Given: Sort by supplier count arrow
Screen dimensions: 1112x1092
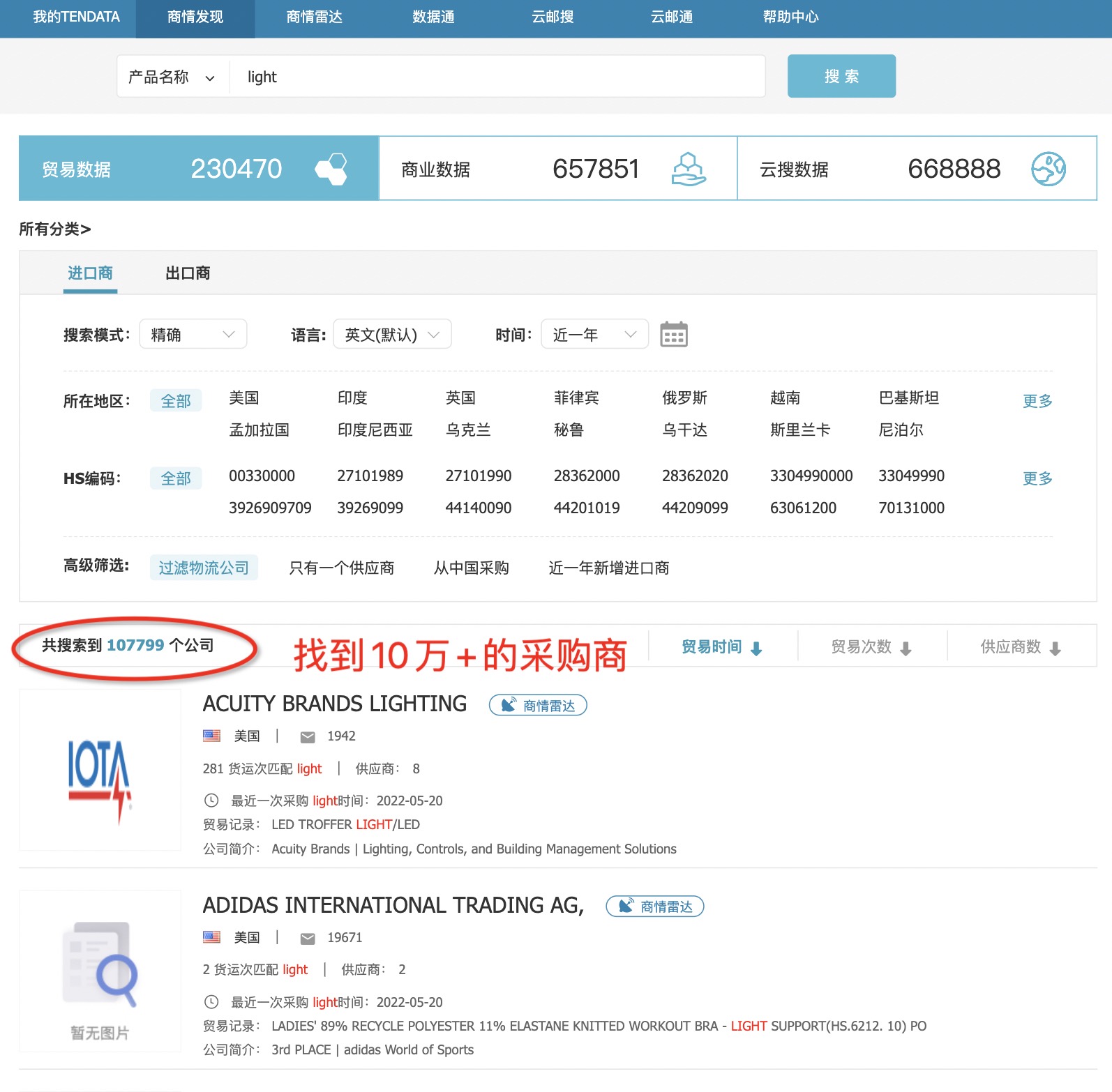Looking at the screenshot, I should 1055,649.
